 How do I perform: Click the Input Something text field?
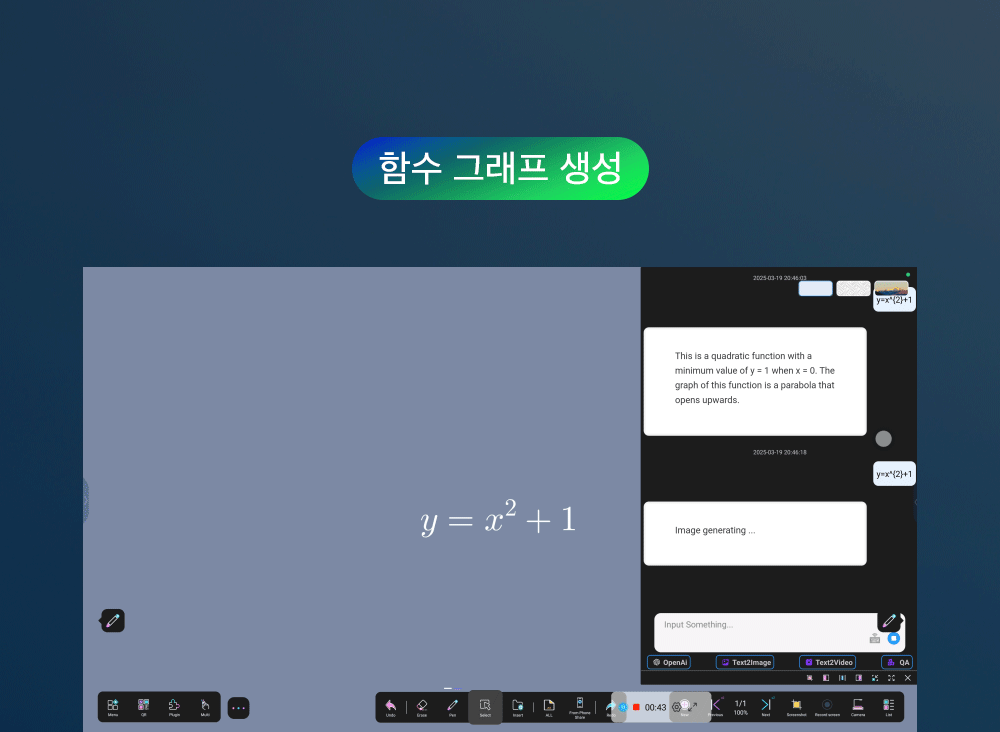click(760, 626)
